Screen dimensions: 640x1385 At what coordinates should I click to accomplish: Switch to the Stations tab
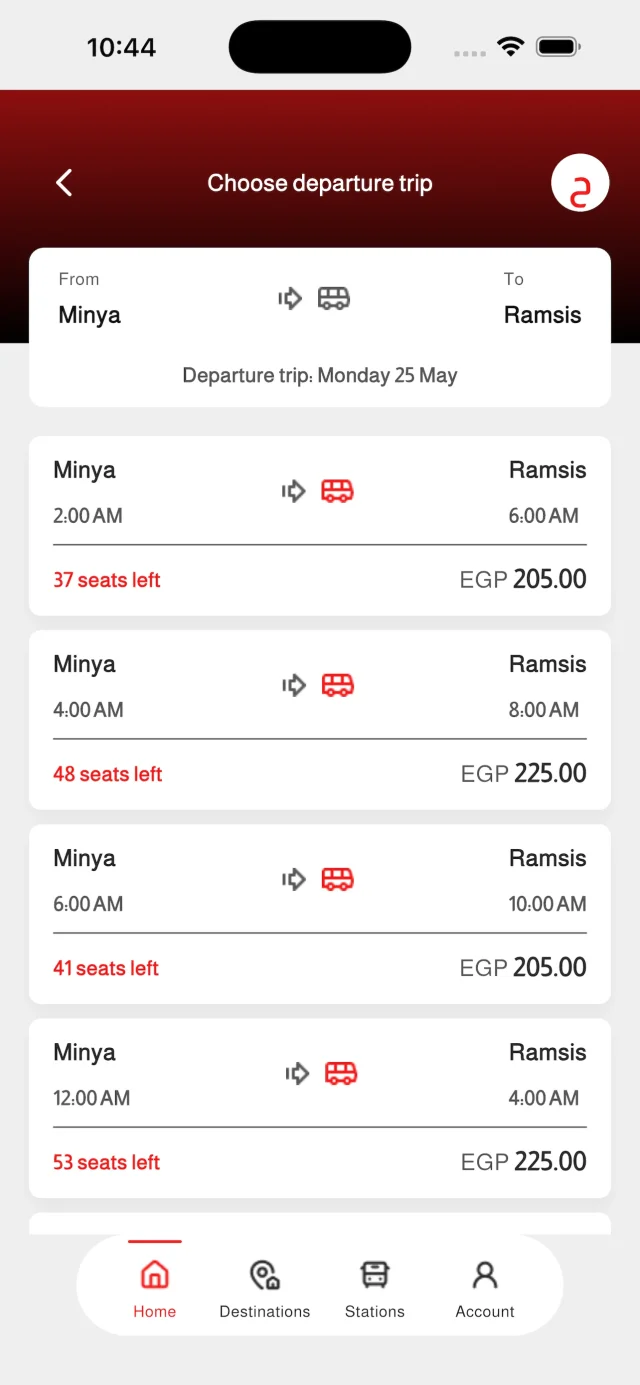[x=375, y=1286]
